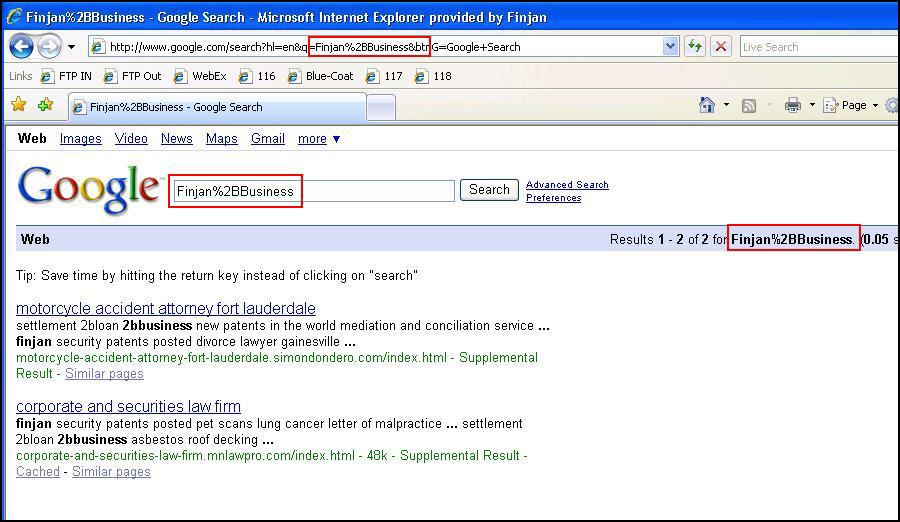Click the Home icon in command bar
Image resolution: width=900 pixels, height=522 pixels.
coord(707,105)
